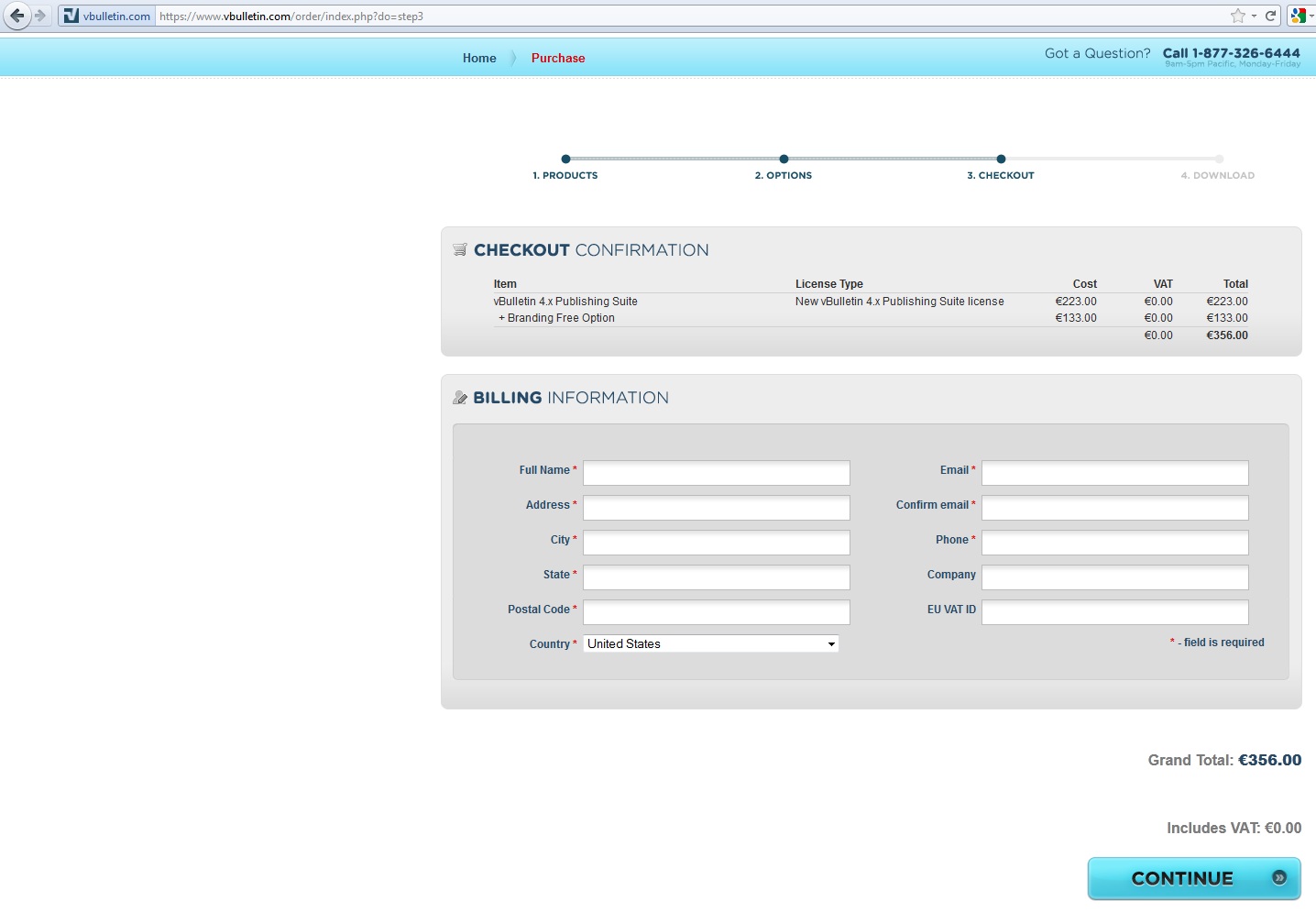Go back to step 1 Products
Screen dimensions: 1316x912
point(565,175)
